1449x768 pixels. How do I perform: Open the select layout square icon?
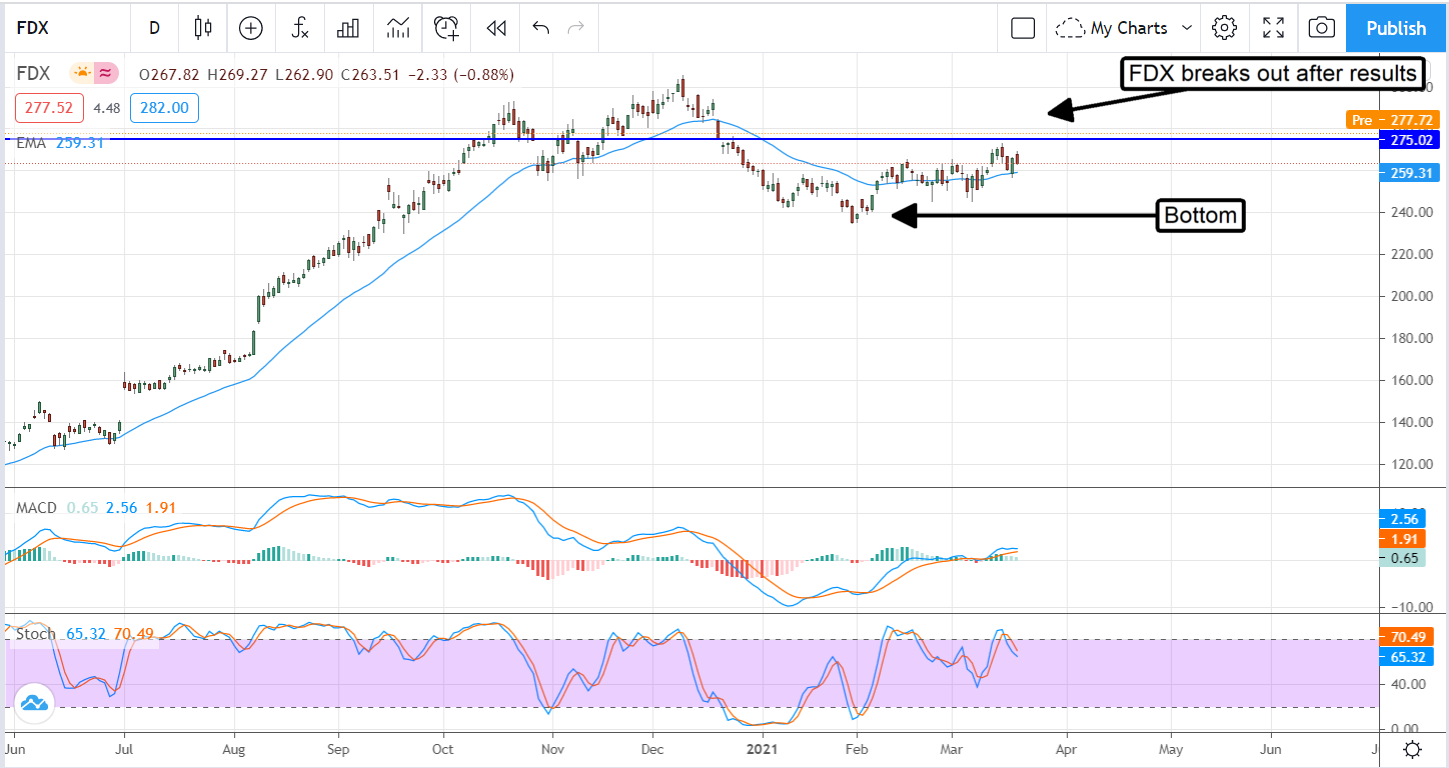(x=1022, y=28)
